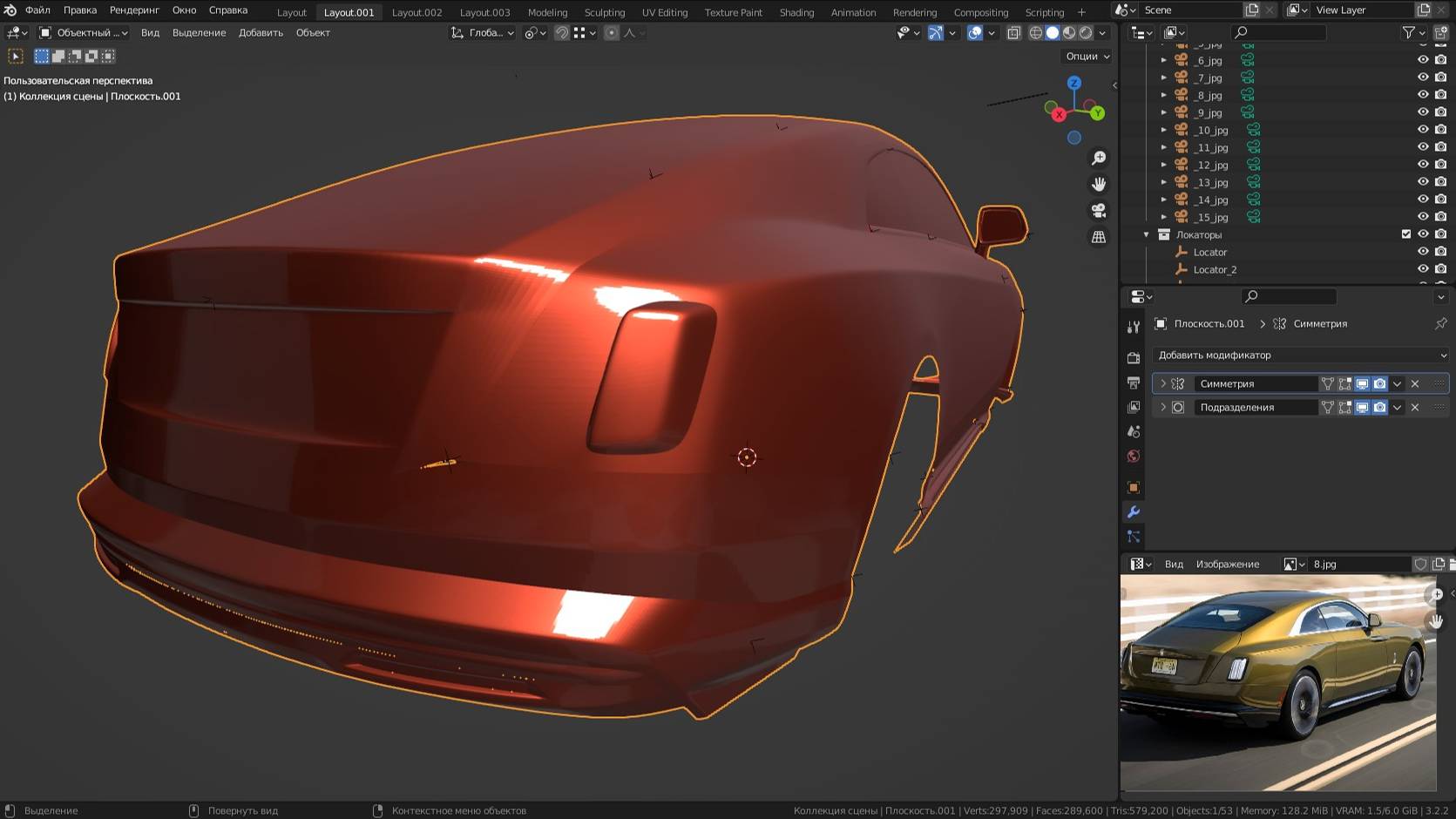
Task: Toggle Подразделения modifier render display
Action: coord(1379,407)
